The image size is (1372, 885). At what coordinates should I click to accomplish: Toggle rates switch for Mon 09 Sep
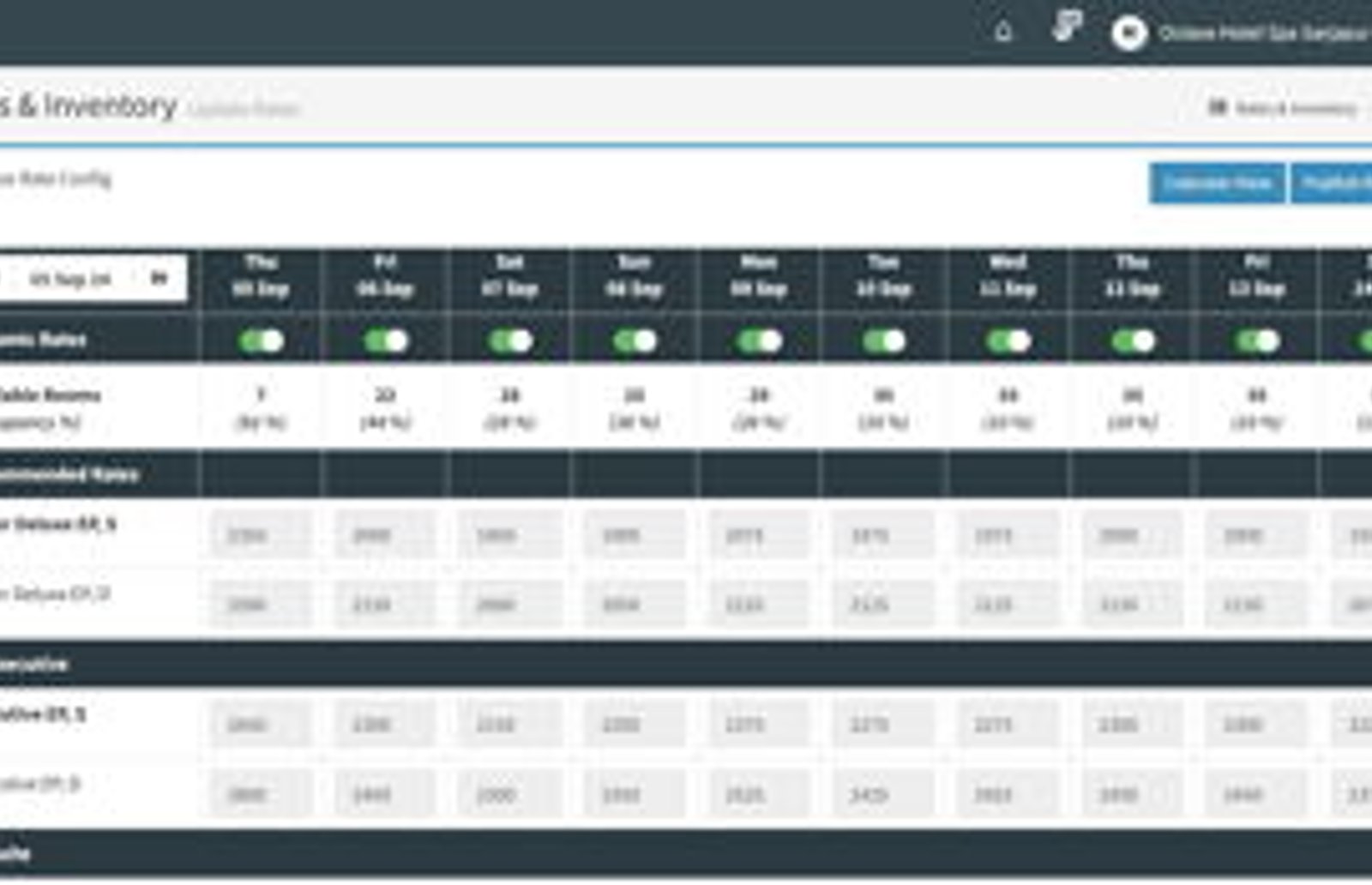(759, 340)
